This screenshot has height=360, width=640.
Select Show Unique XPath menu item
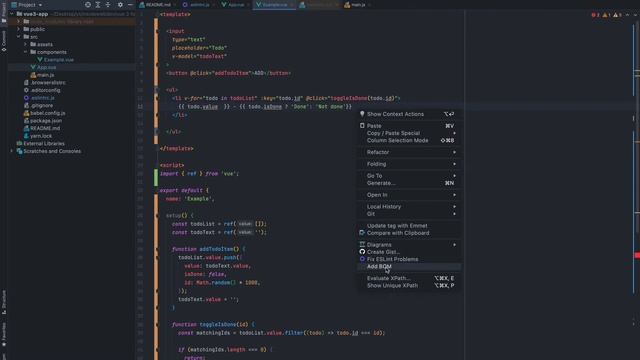[410, 286]
